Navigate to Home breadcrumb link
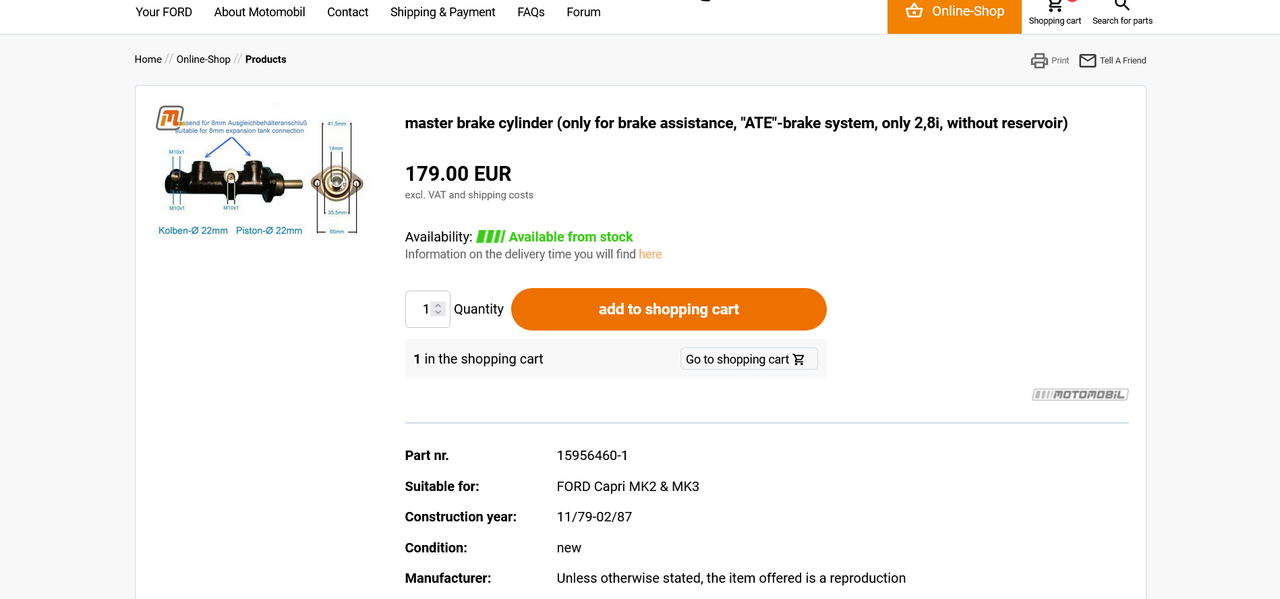Viewport: 1280px width, 599px height. click(x=148, y=59)
